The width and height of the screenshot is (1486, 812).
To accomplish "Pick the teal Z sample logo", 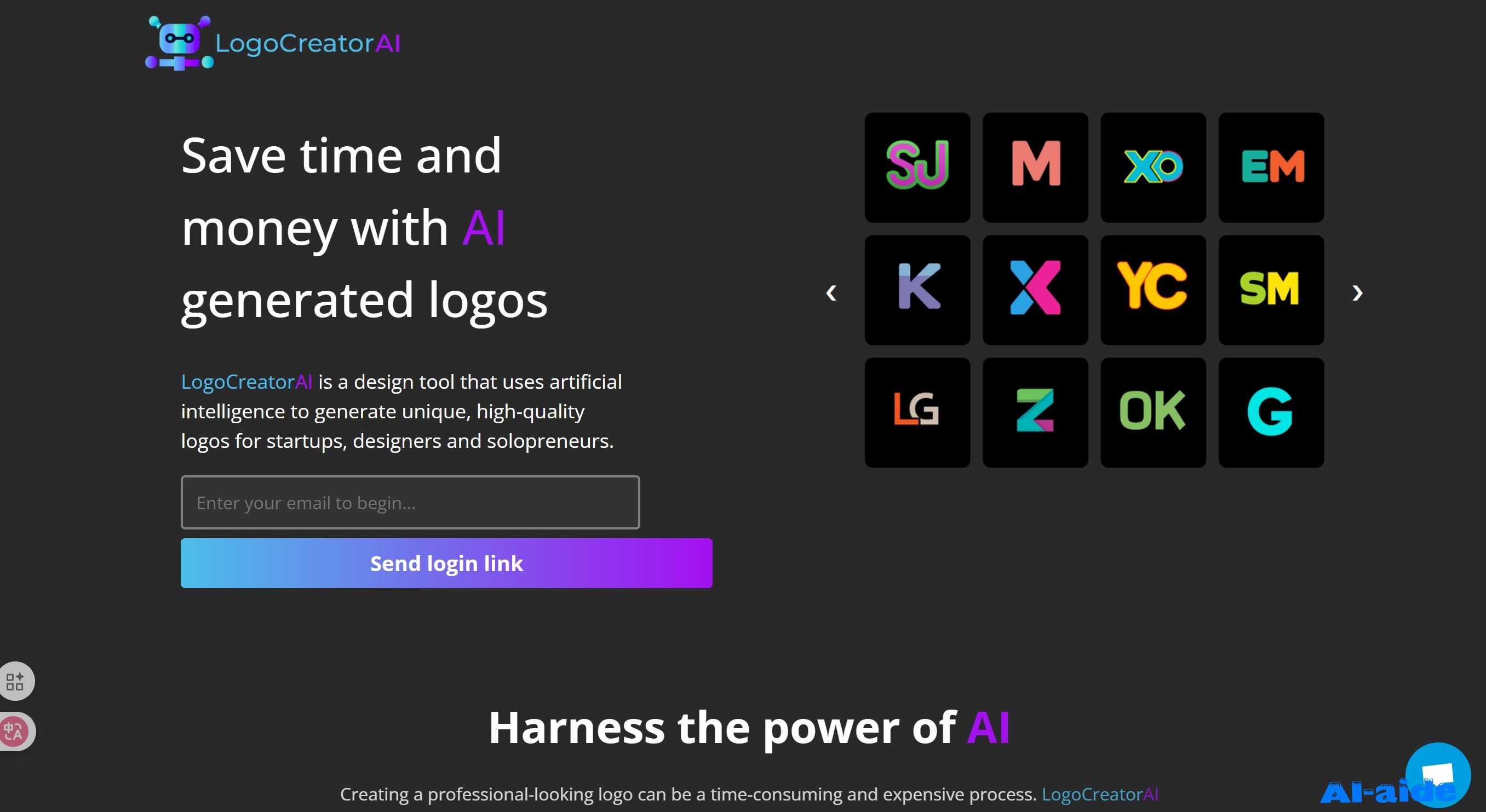I will click(x=1035, y=412).
